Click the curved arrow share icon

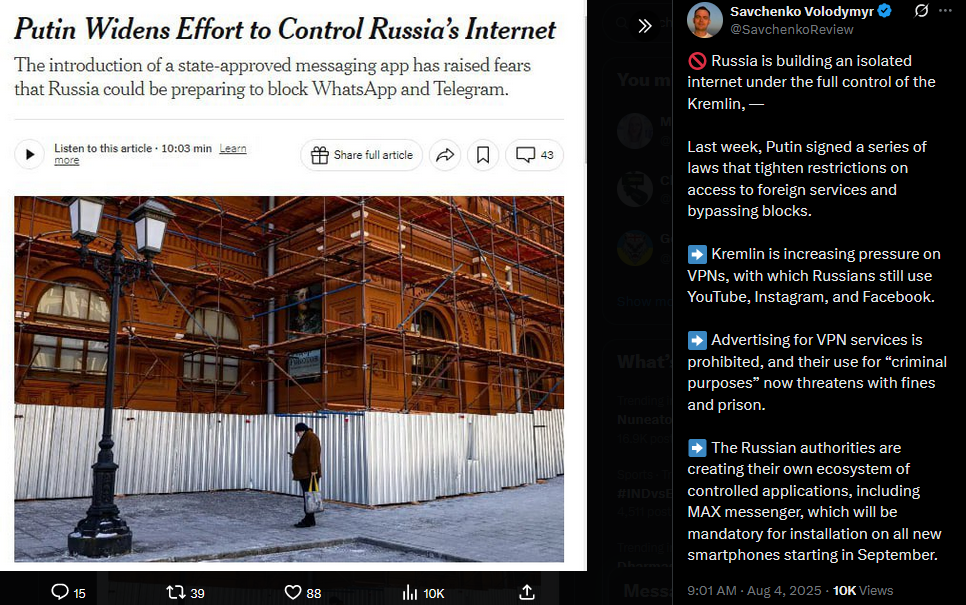[x=445, y=155]
